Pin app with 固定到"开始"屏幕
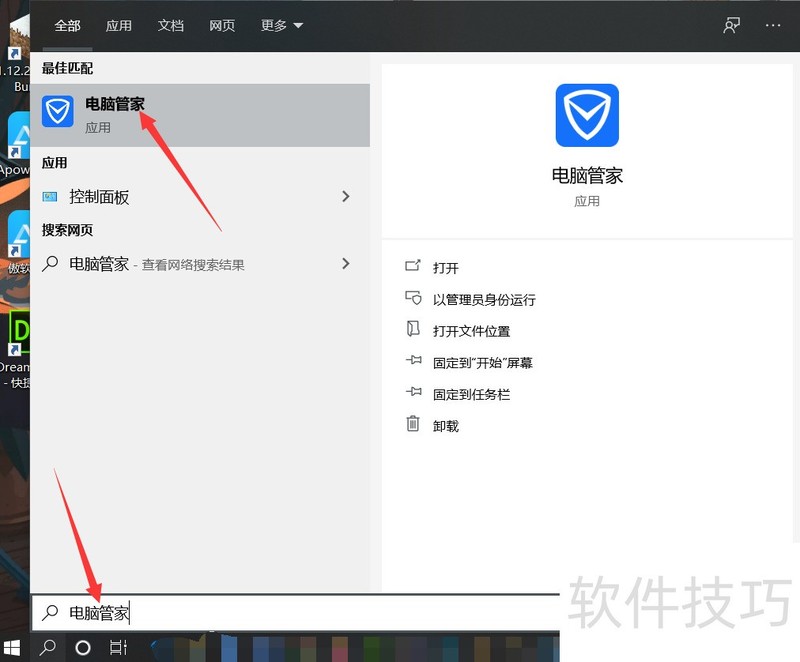The image size is (800, 662). (483, 363)
